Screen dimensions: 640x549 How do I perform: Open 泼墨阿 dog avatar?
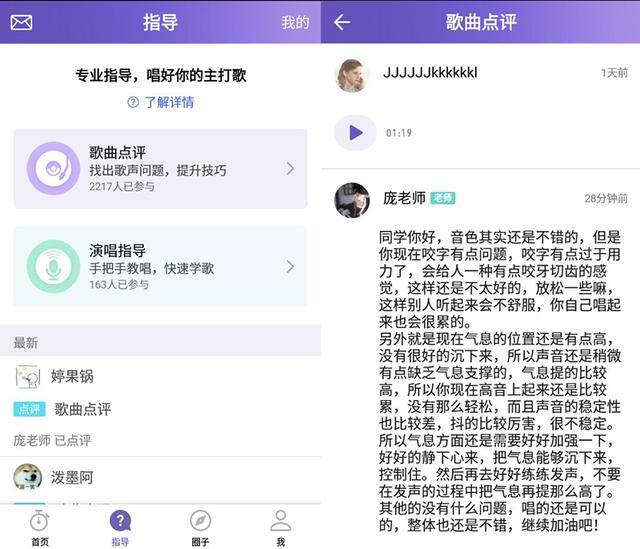pos(28,477)
